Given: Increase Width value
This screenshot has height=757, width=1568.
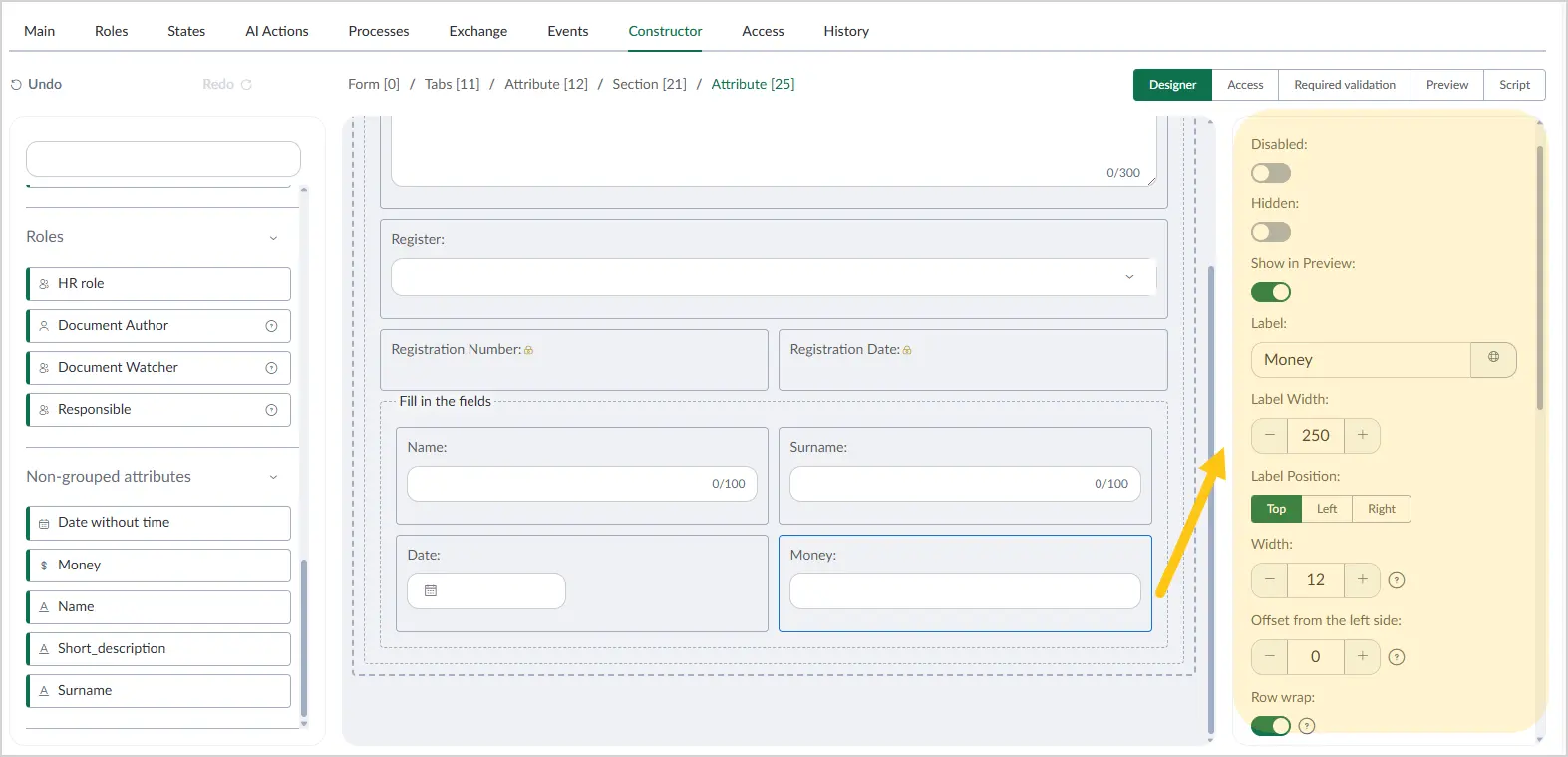Looking at the screenshot, I should pos(1362,580).
